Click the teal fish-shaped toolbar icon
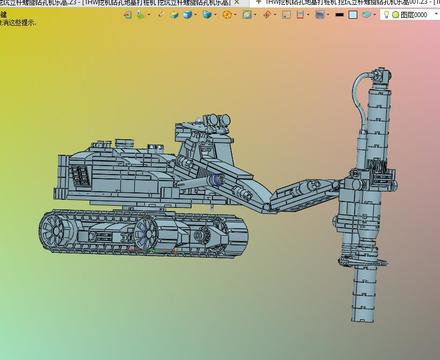 coord(367,15)
